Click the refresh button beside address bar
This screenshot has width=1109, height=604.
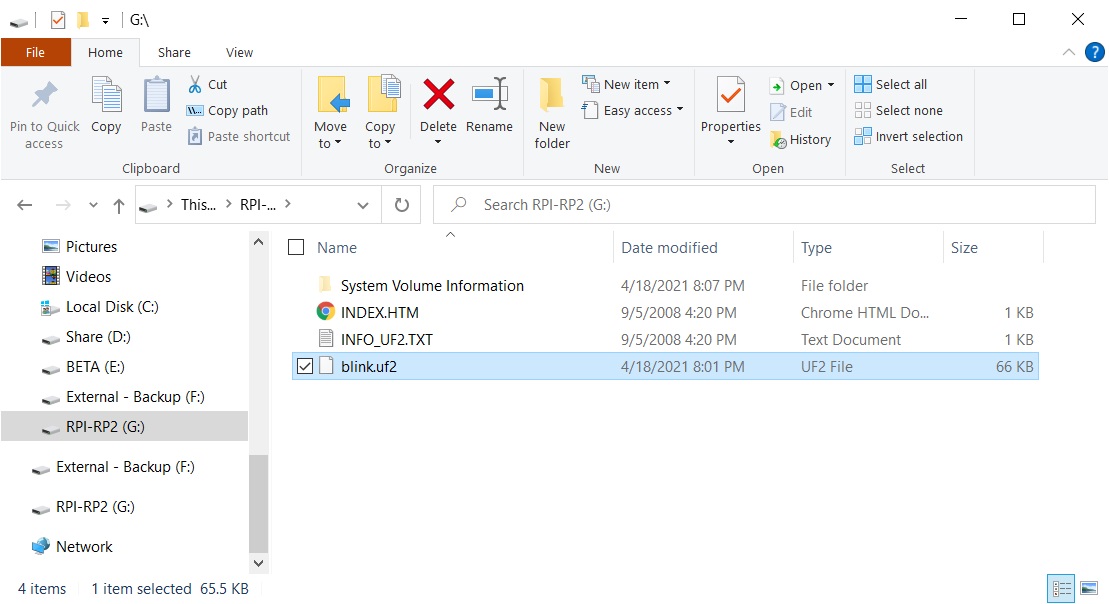tap(402, 205)
